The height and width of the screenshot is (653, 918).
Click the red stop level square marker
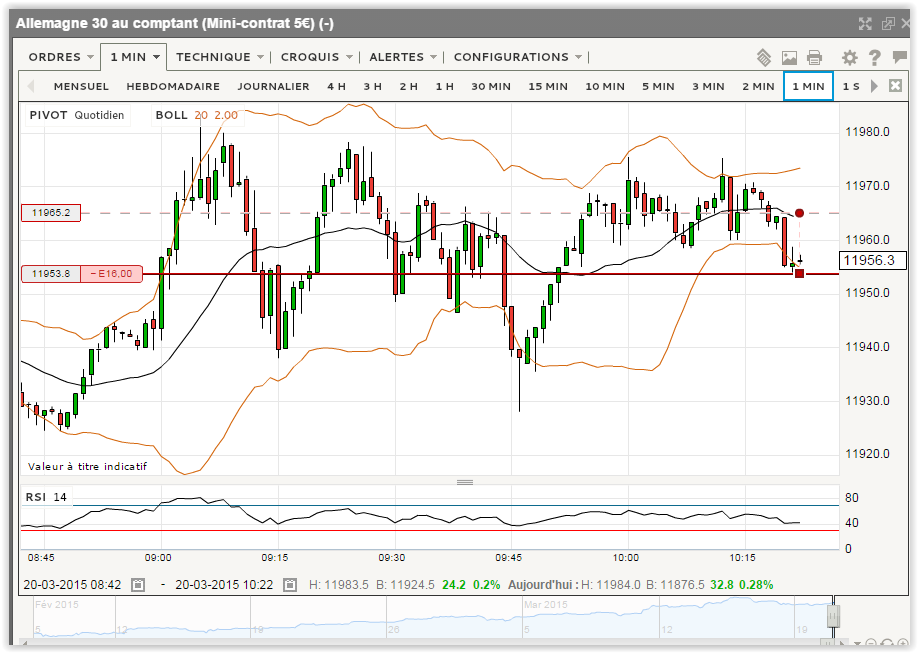pyautogui.click(x=799, y=273)
